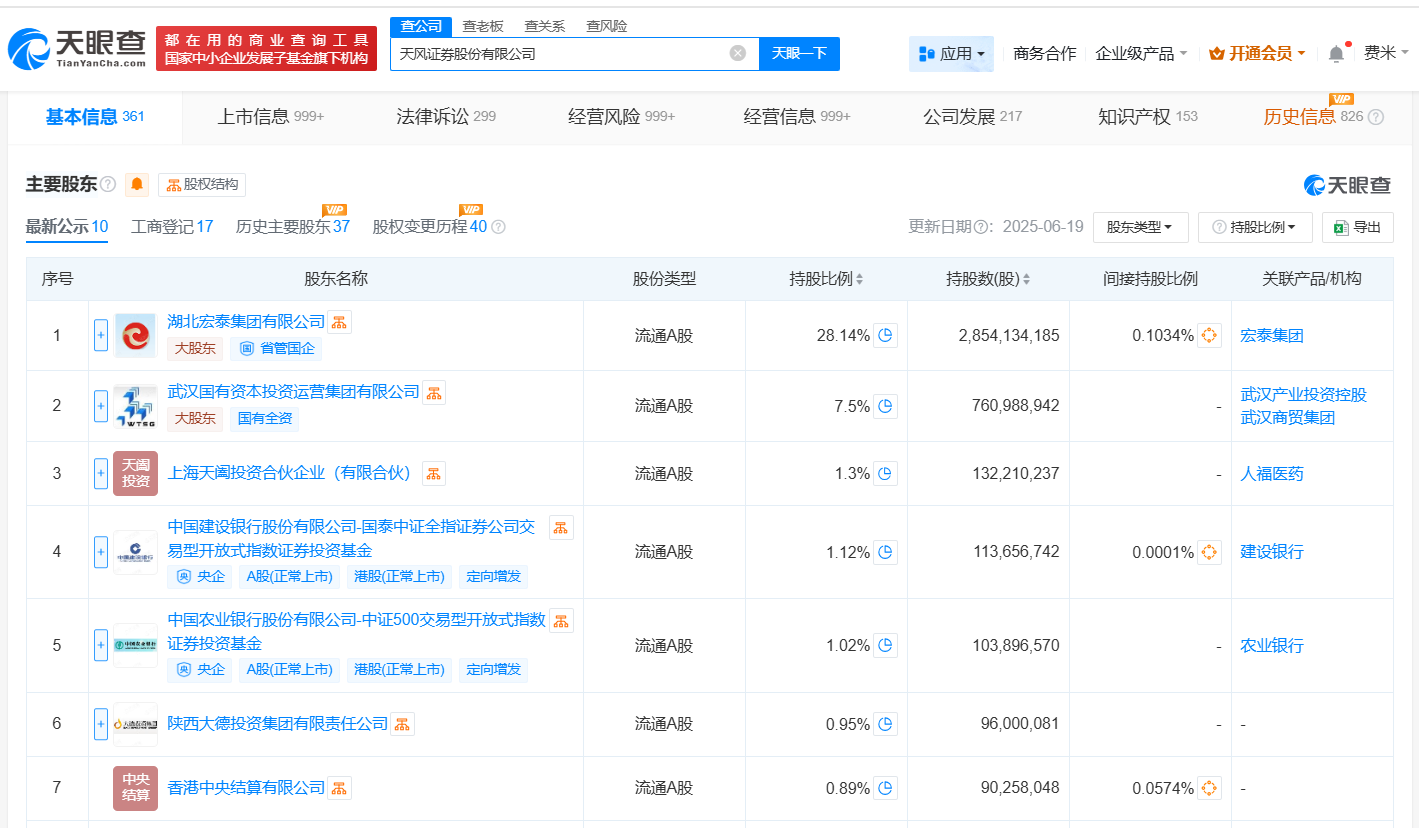The width and height of the screenshot is (1419, 828).
Task: Open the 持股比例 filter dropdown
Action: [x=1255, y=227]
